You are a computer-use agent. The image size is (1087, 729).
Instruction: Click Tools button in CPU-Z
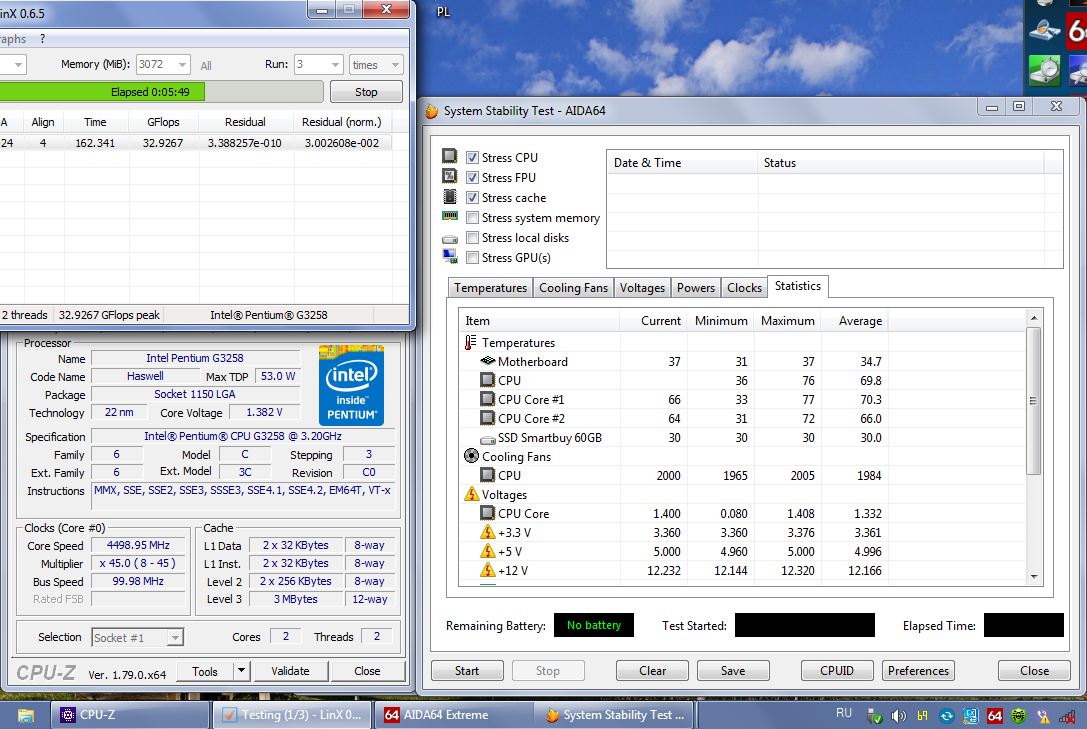point(205,671)
